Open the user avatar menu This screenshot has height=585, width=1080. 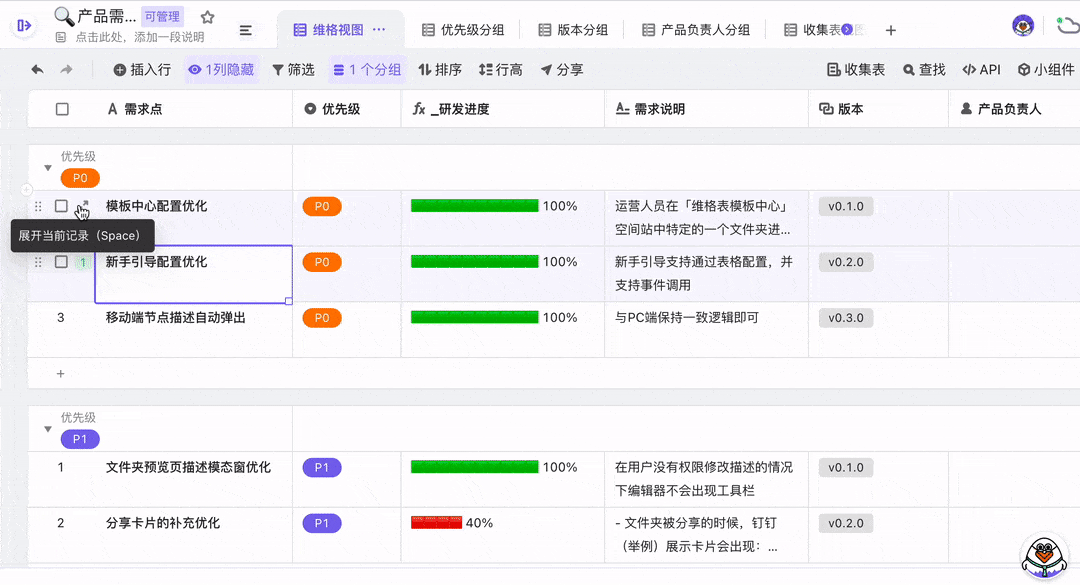pos(1022,26)
